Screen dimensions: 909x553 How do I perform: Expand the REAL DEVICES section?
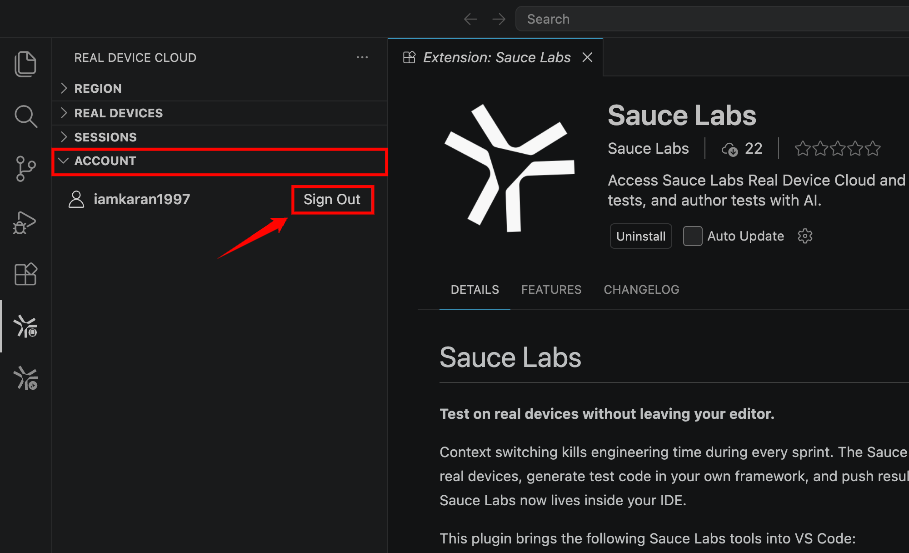[219, 113]
